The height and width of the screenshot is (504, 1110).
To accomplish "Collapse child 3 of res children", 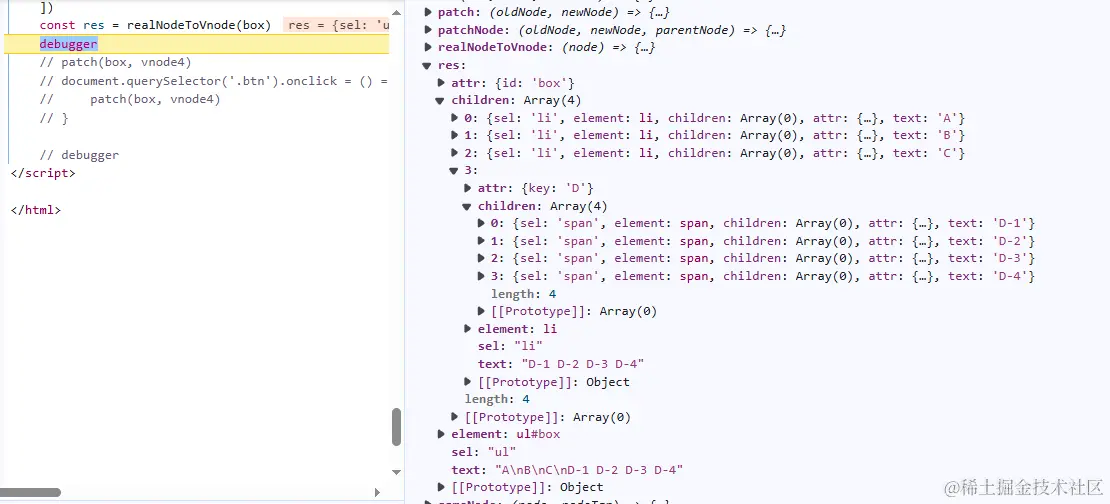I will point(454,171).
